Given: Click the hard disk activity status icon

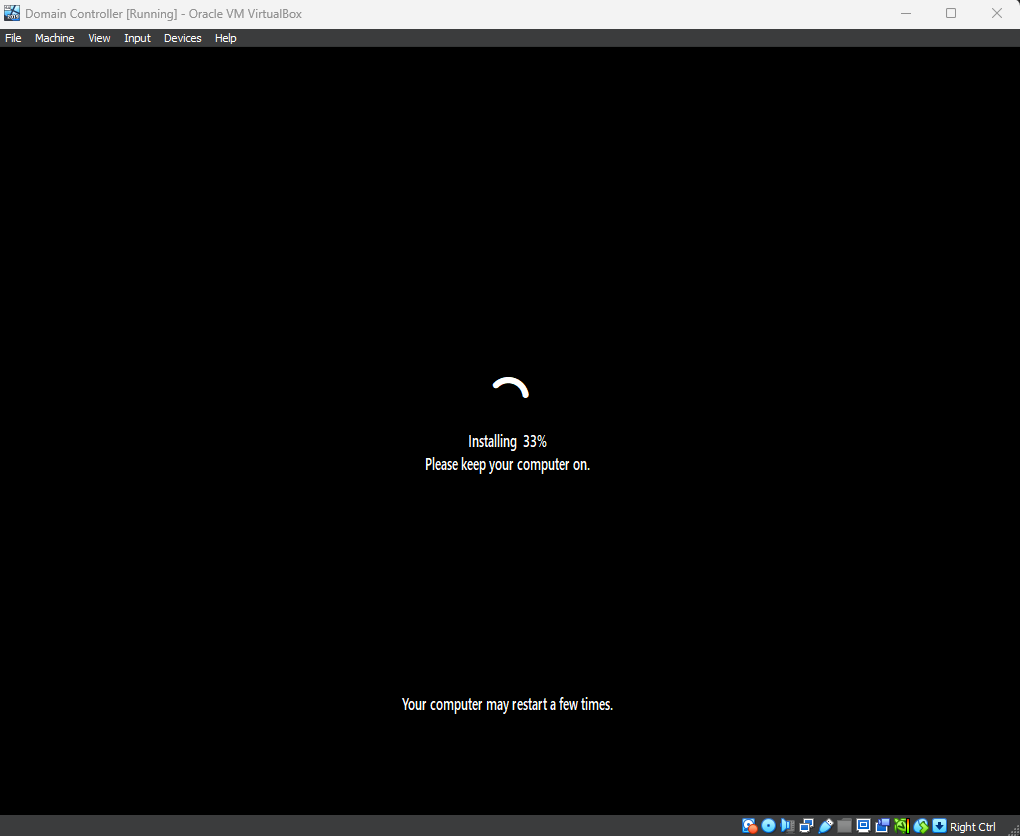Looking at the screenshot, I should click(x=750, y=826).
